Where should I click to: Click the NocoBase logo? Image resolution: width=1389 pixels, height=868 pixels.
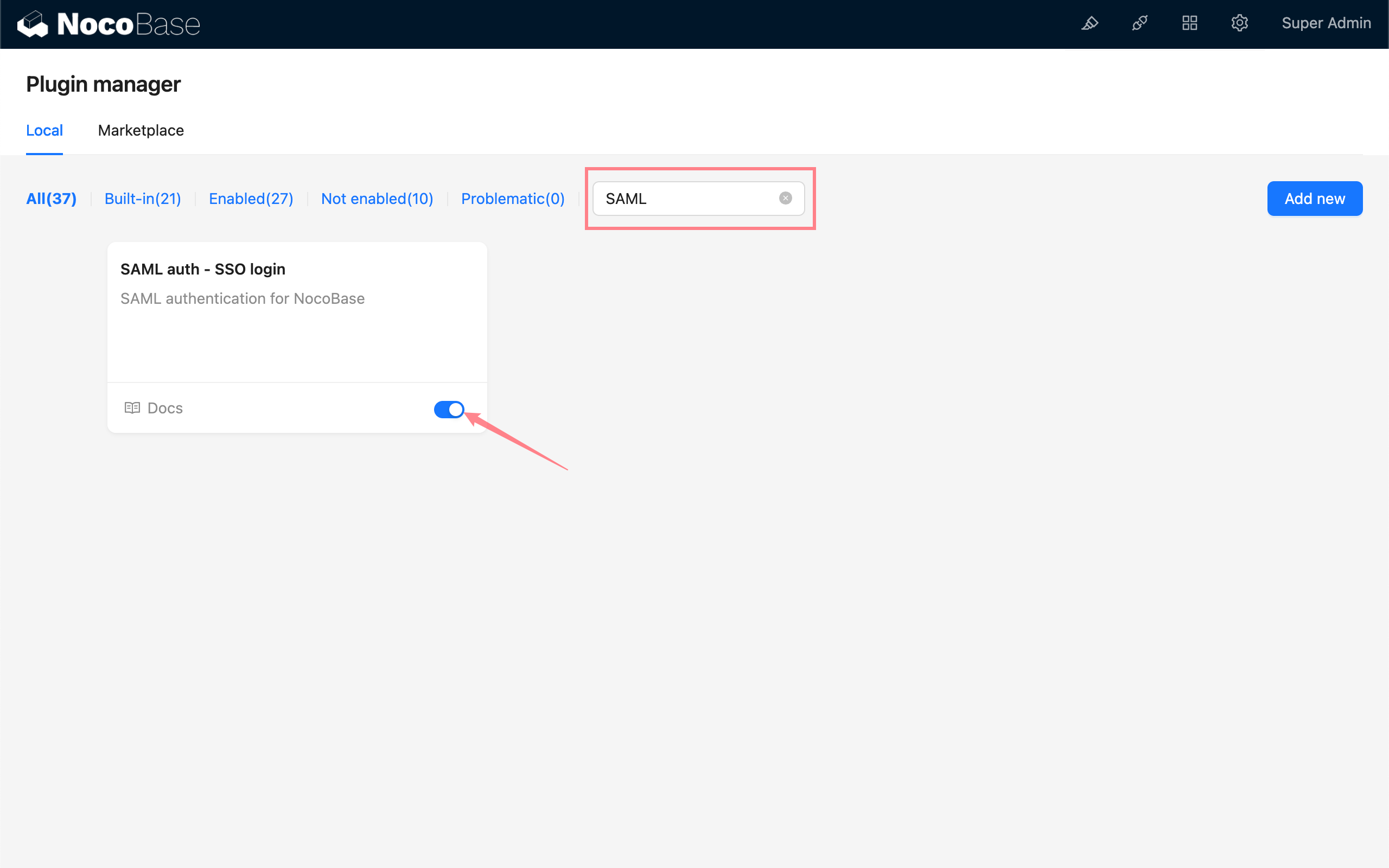[109, 24]
